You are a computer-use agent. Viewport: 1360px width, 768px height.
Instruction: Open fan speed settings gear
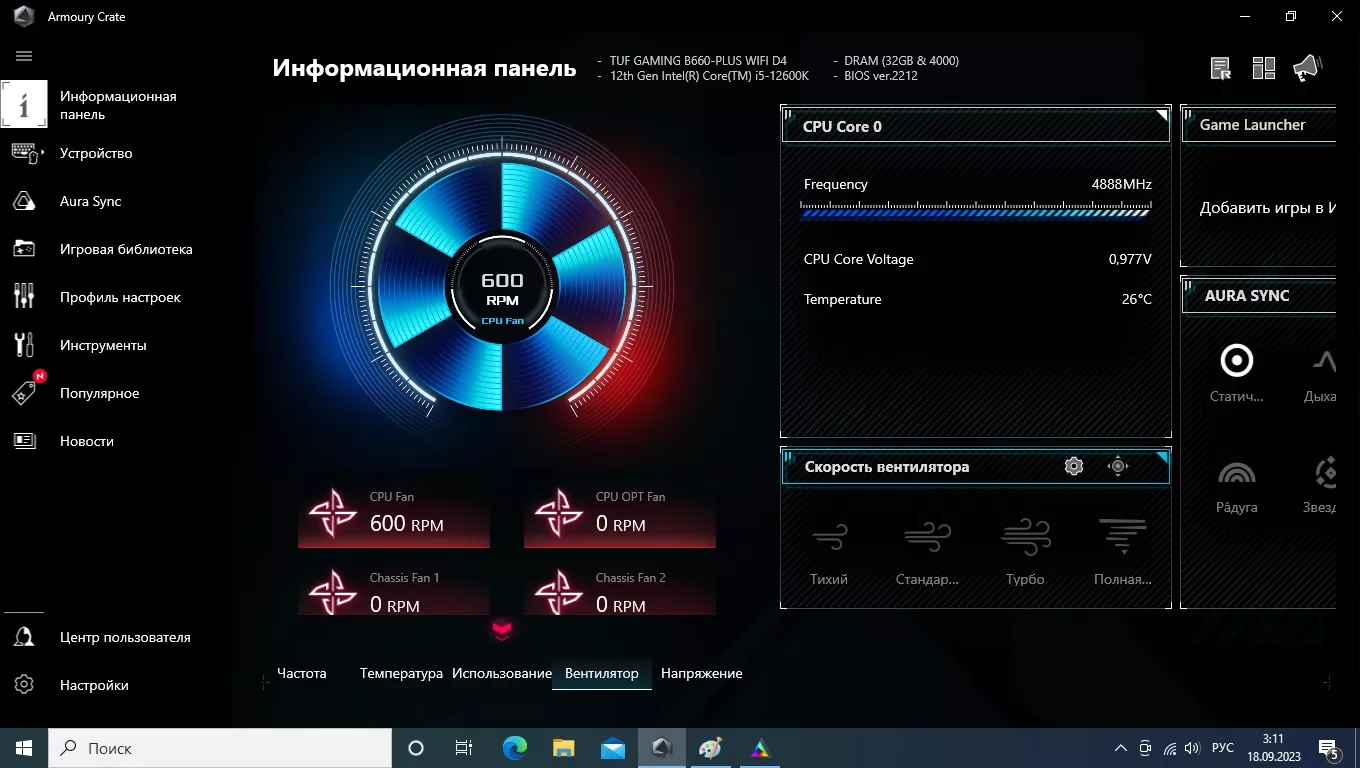coord(1074,466)
